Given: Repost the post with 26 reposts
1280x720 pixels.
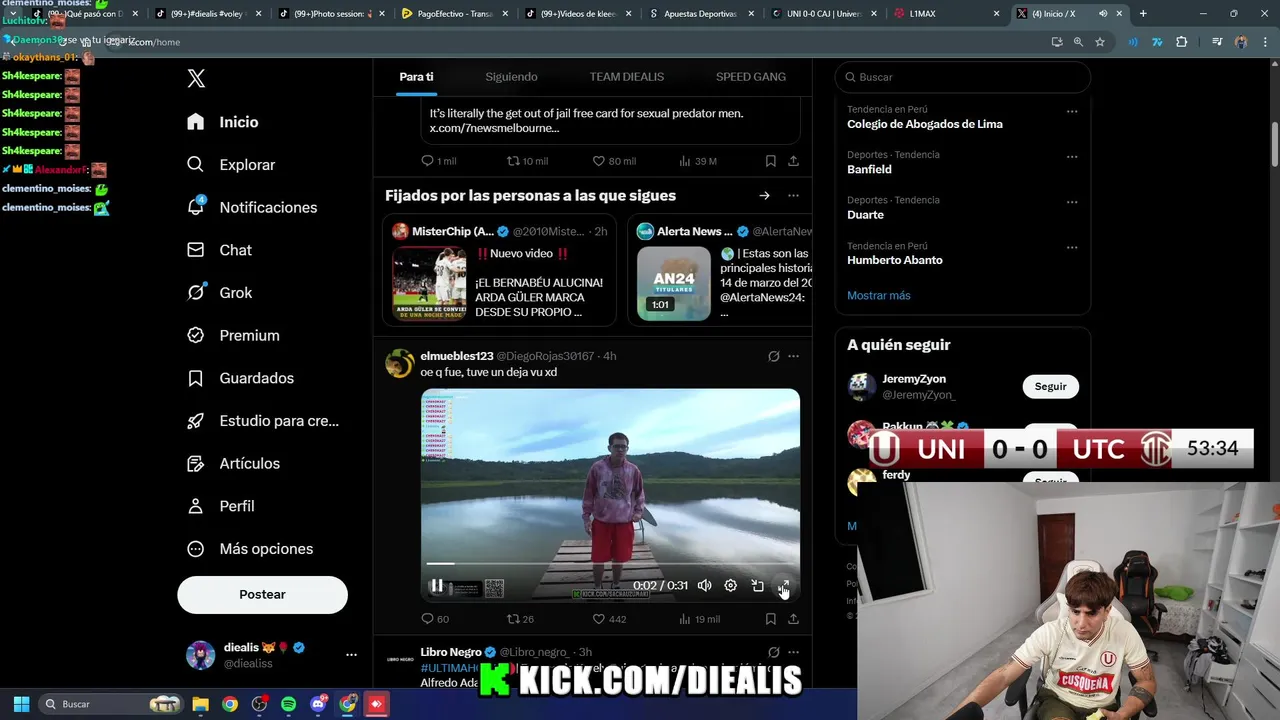Looking at the screenshot, I should click(x=521, y=619).
